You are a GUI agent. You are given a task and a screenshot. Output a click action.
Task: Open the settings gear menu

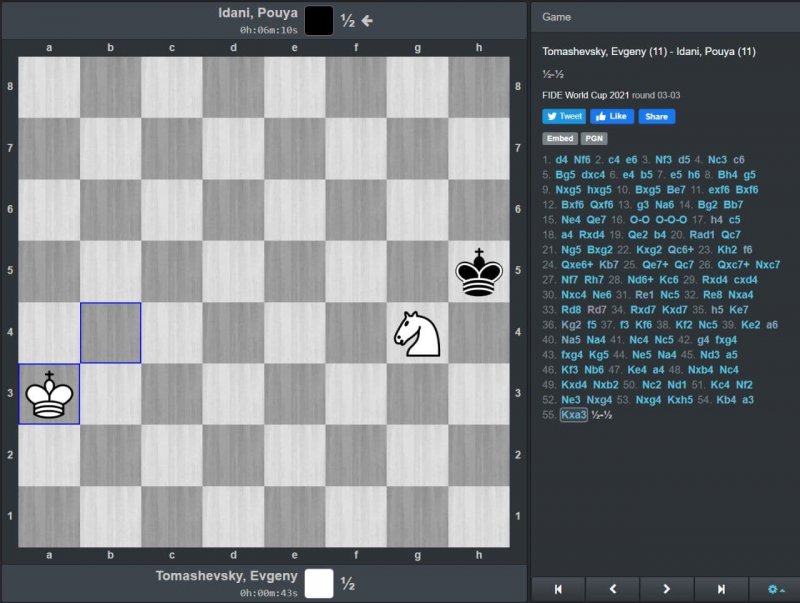[775, 589]
